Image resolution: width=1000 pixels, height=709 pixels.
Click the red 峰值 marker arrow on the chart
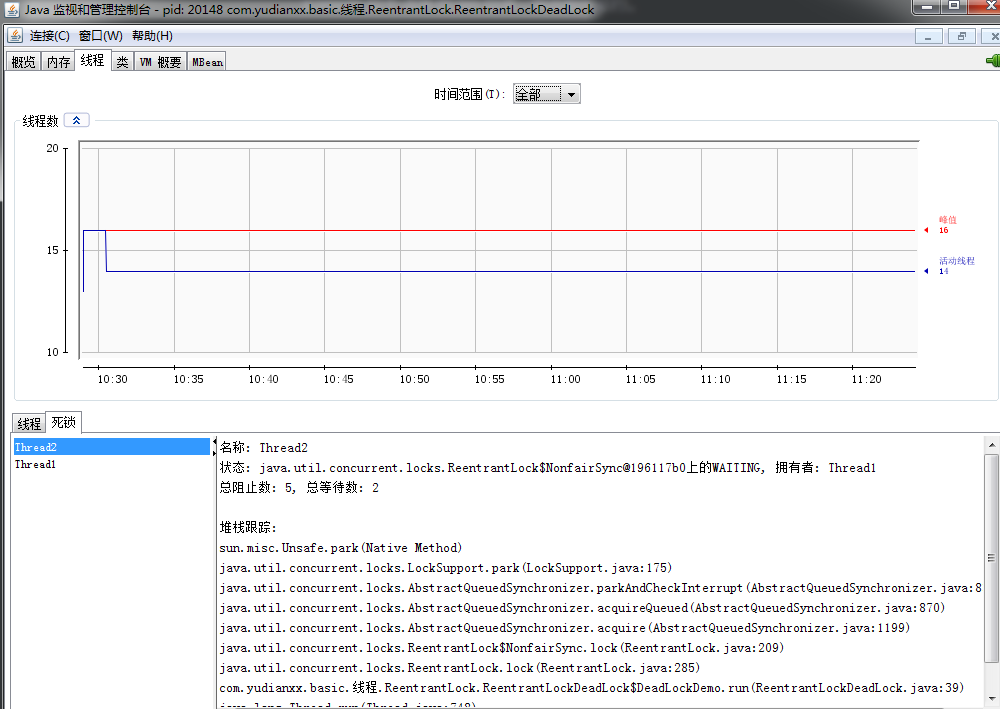click(926, 230)
